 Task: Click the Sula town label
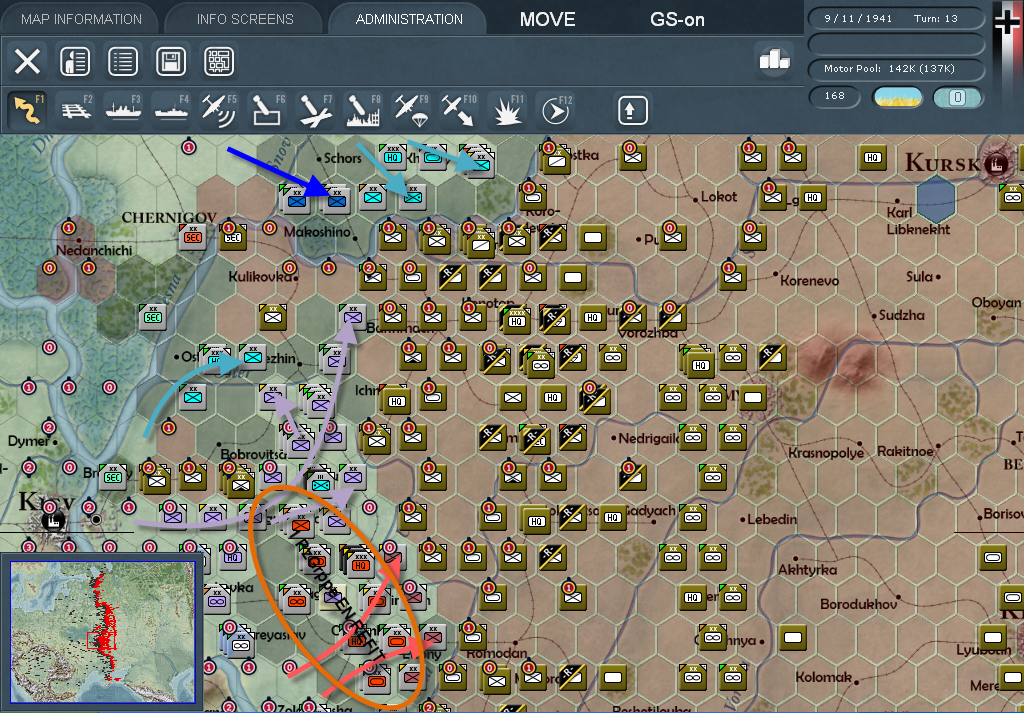pyautogui.click(x=920, y=277)
